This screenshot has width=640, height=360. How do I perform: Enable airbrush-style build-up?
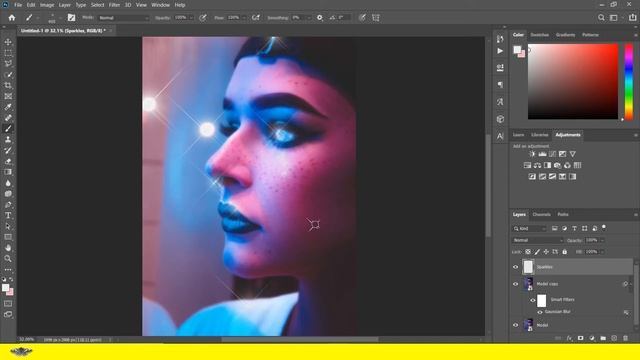point(256,18)
